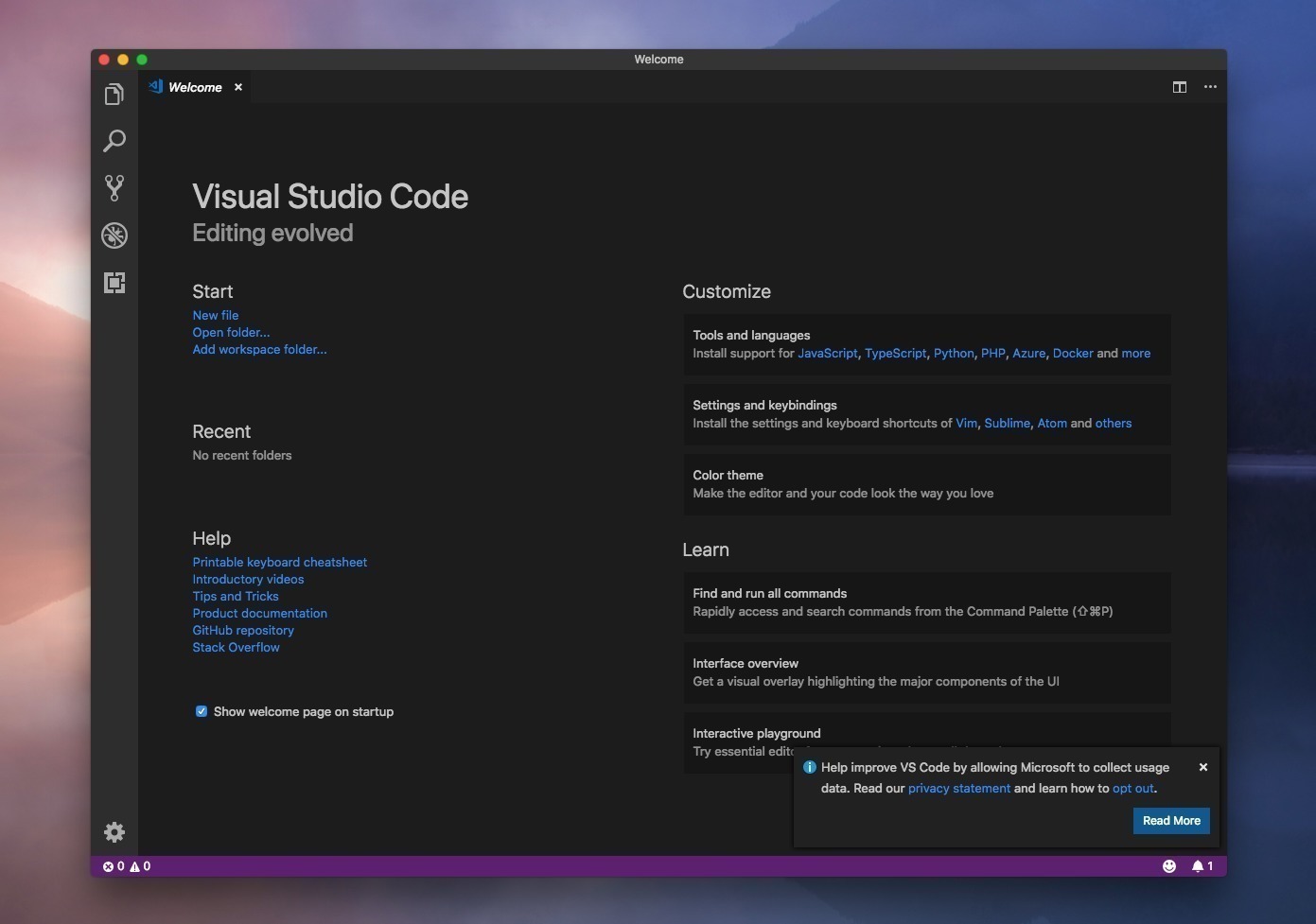Image resolution: width=1316 pixels, height=924 pixels.
Task: Uncheck Show welcome page on startup
Action: [x=202, y=711]
